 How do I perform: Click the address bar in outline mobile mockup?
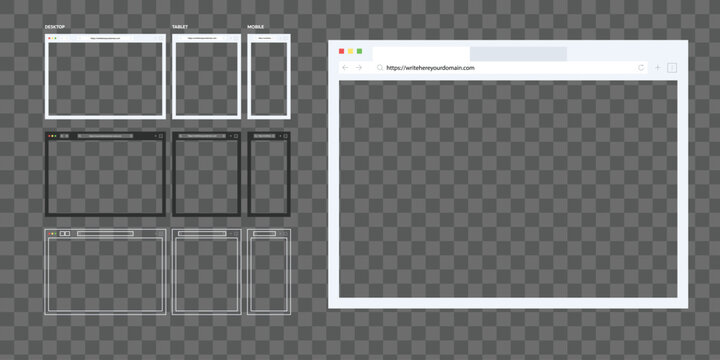pyautogui.click(x=264, y=234)
